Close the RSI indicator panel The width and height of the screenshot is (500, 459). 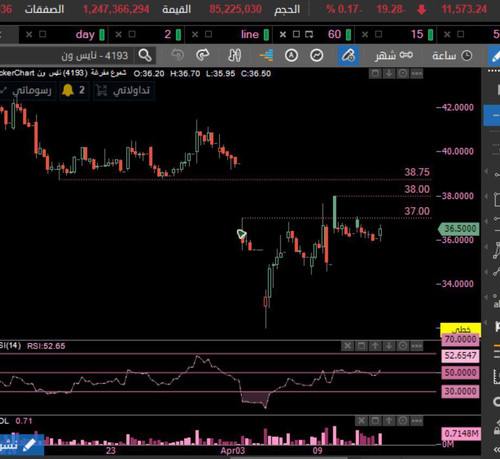click(347, 346)
